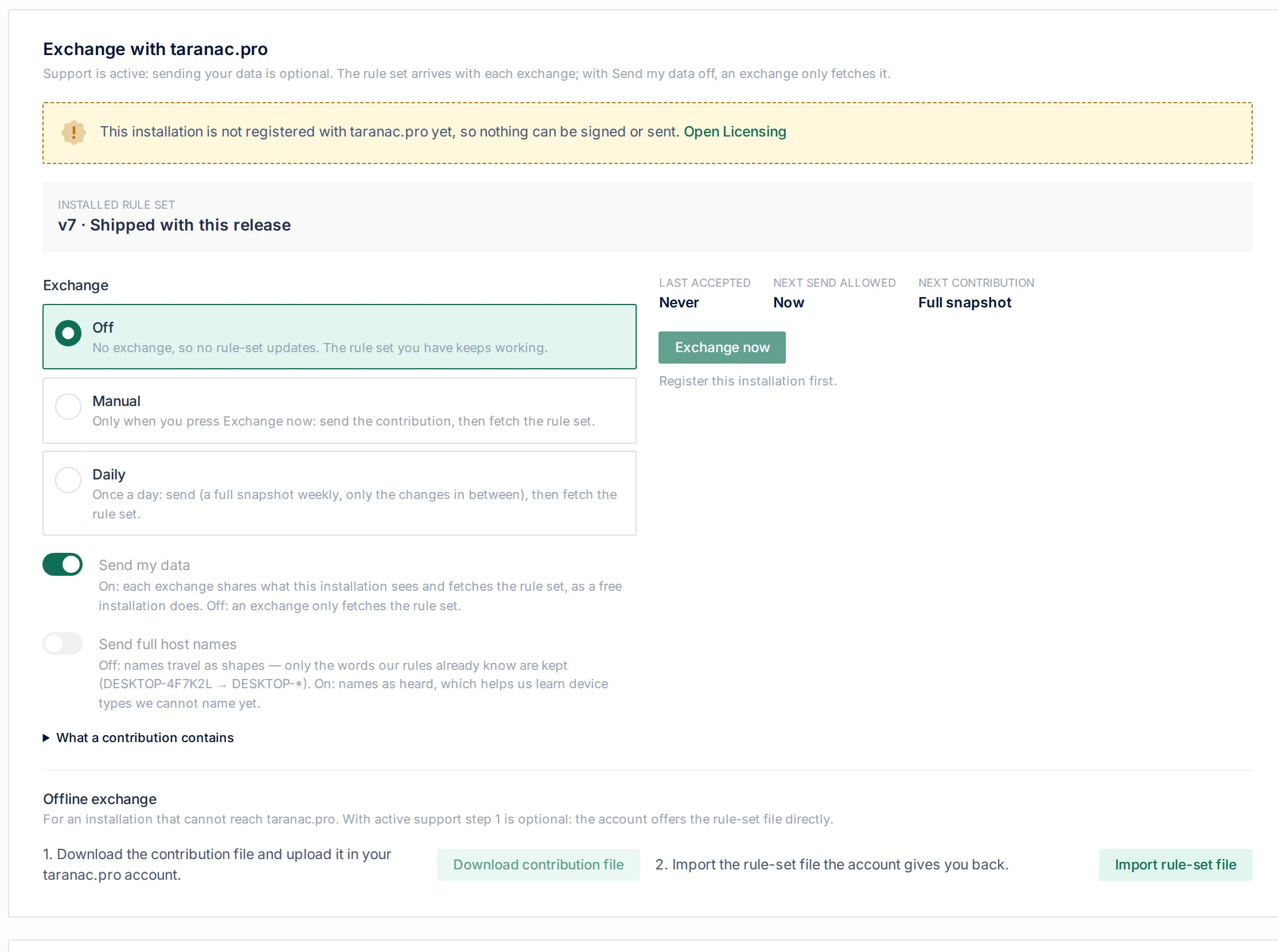
Task: Click 'Once a day: send' description
Action: (354, 504)
